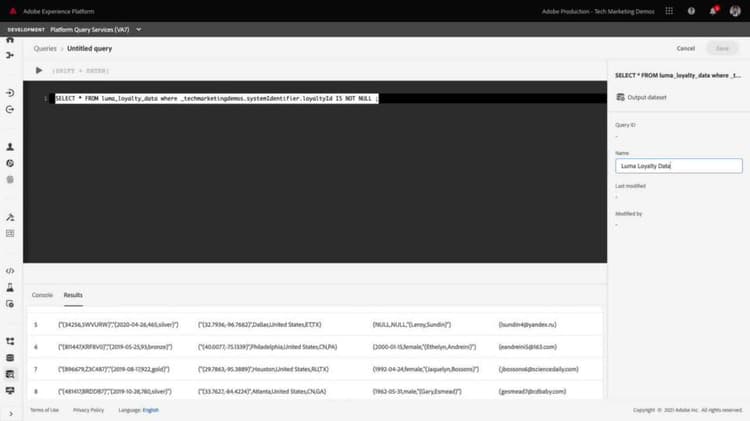The width and height of the screenshot is (750, 421).
Task: Go to Destinations in left navigation
Action: (x=10, y=110)
